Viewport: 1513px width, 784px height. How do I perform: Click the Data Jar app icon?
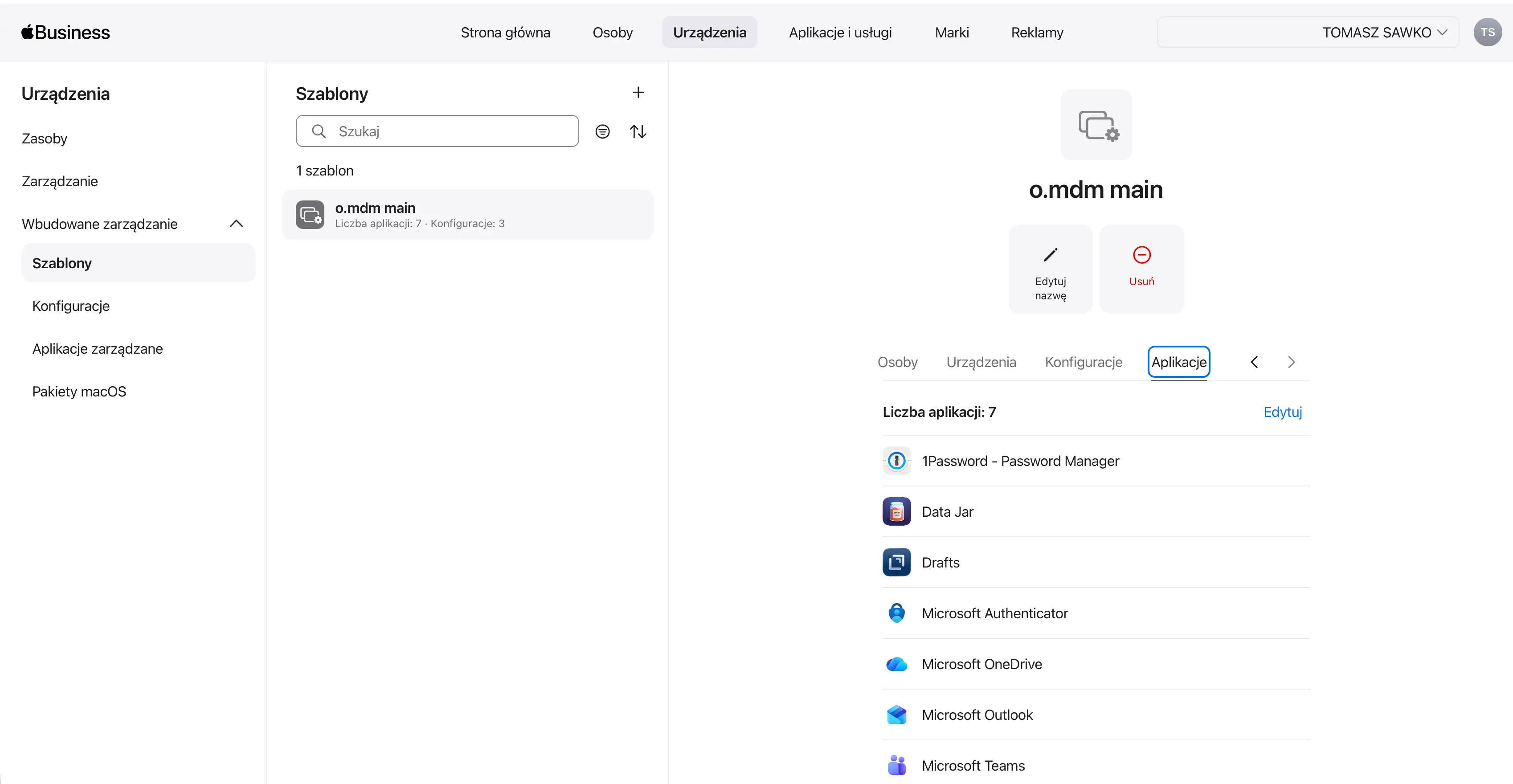click(x=896, y=511)
